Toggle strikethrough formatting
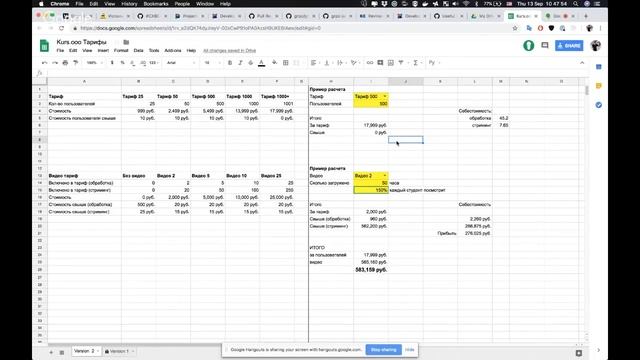640x360 pixels. [x=251, y=63]
